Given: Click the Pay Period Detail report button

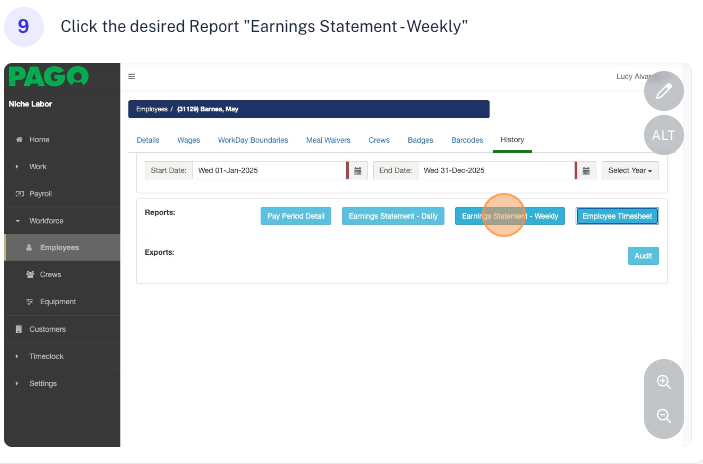Looking at the screenshot, I should tap(295, 215).
